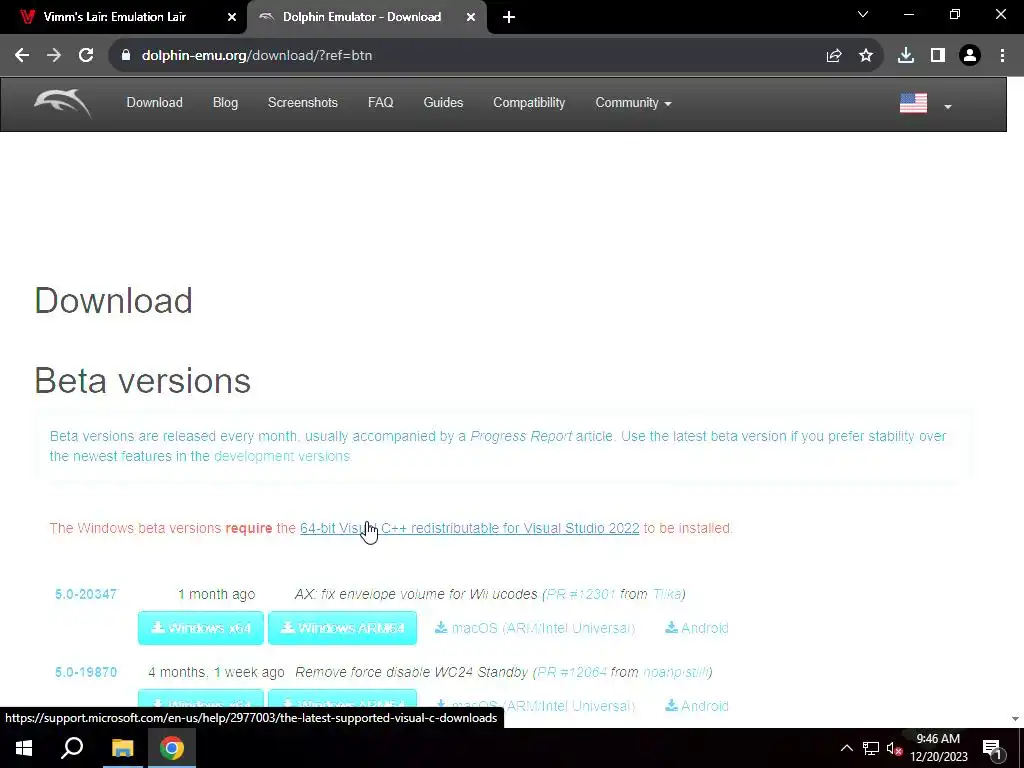This screenshot has height=768, width=1024.
Task: Click the muted volume icon in tray
Action: point(894,748)
